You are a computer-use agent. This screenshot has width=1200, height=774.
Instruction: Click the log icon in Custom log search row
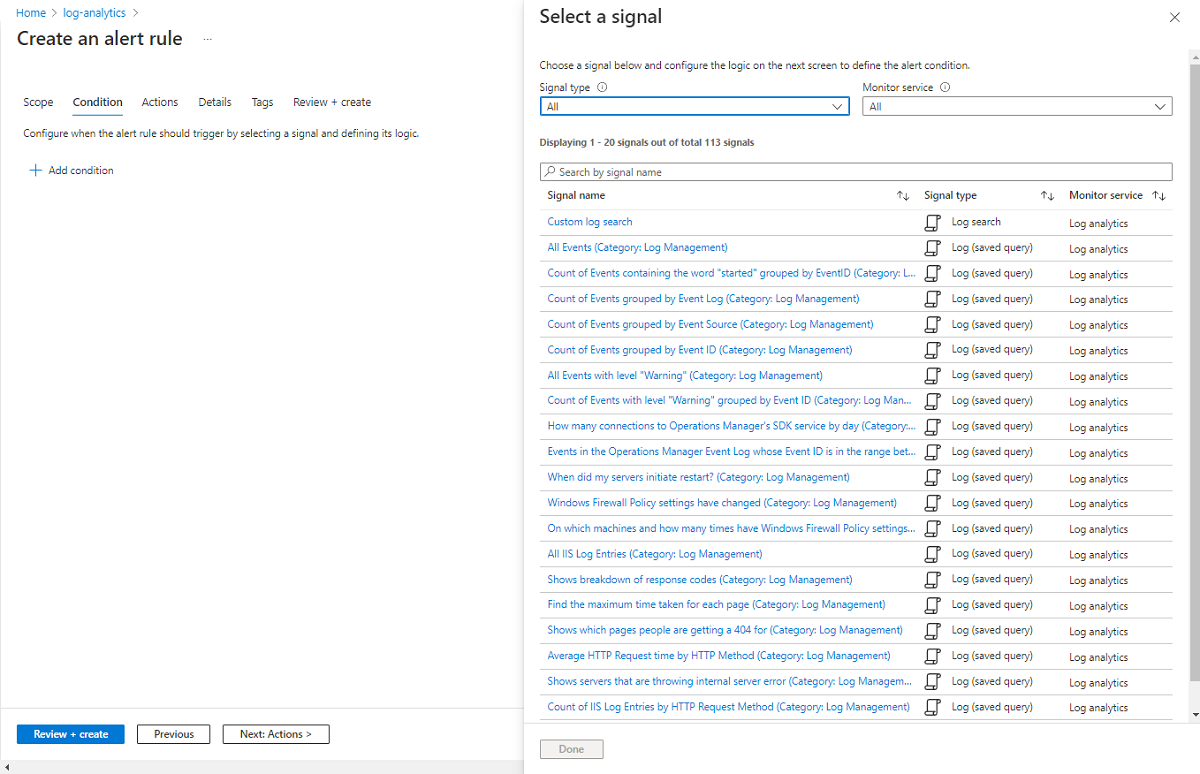(932, 223)
